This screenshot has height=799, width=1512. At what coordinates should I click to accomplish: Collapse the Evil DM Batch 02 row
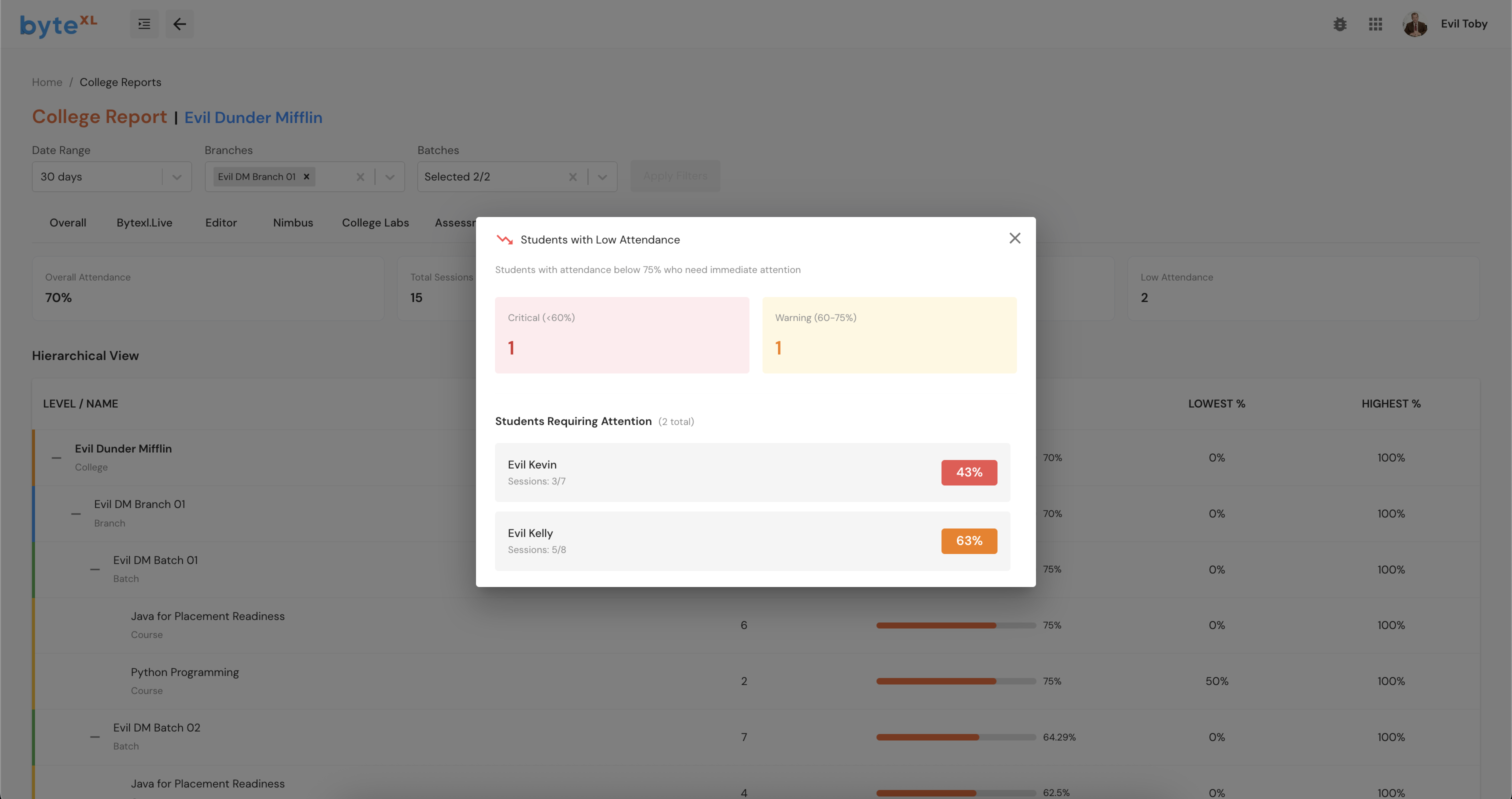[x=94, y=737]
